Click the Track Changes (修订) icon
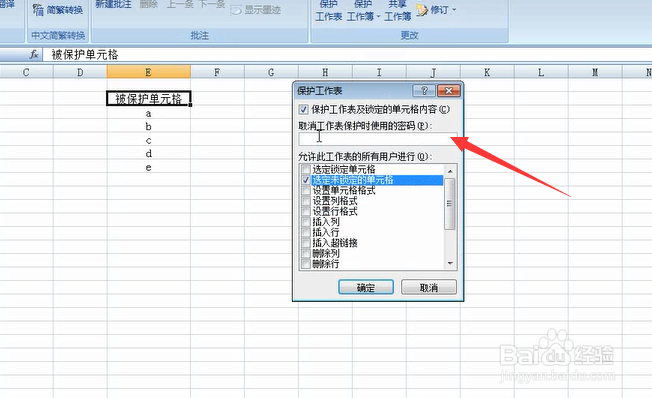Viewport: 652px width, 398px height. pyautogui.click(x=422, y=10)
